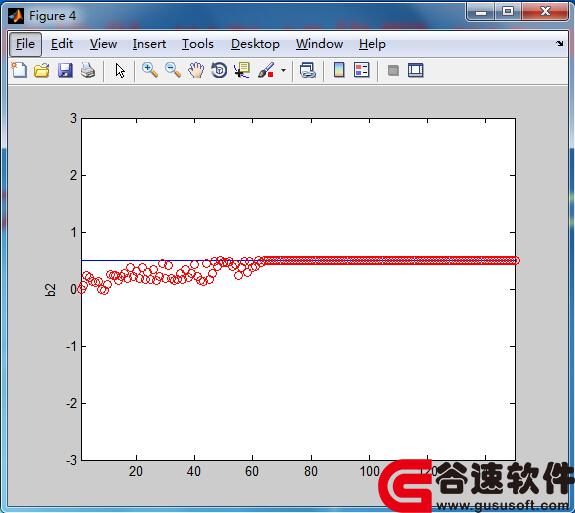Toggle the Insert Colorbar button
The height and width of the screenshot is (513, 575).
339,70
